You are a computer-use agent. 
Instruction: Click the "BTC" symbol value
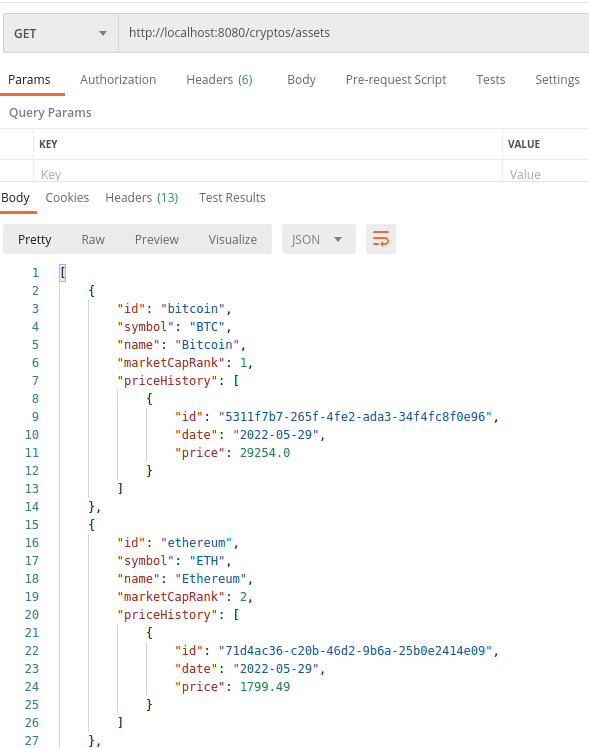click(207, 327)
